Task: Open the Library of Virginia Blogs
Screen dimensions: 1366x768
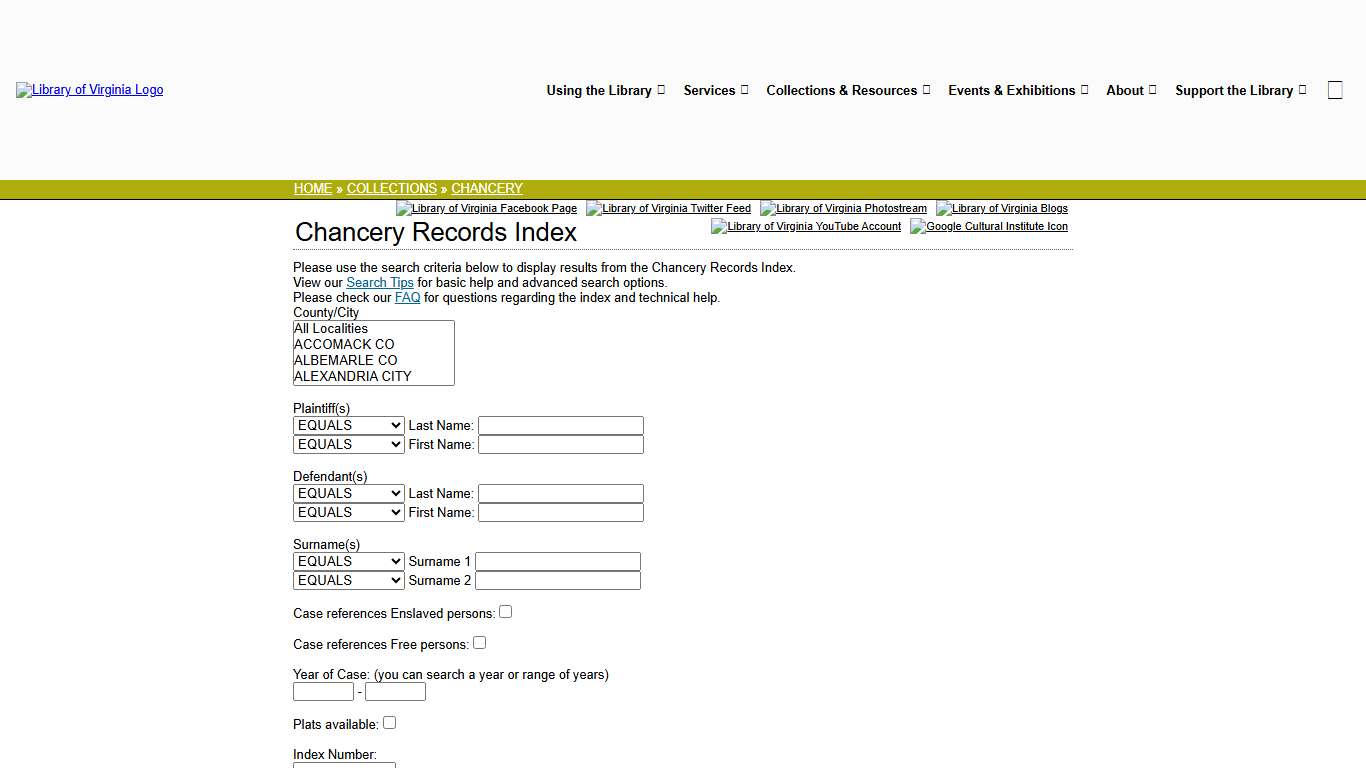Action: pyautogui.click(x=1002, y=208)
